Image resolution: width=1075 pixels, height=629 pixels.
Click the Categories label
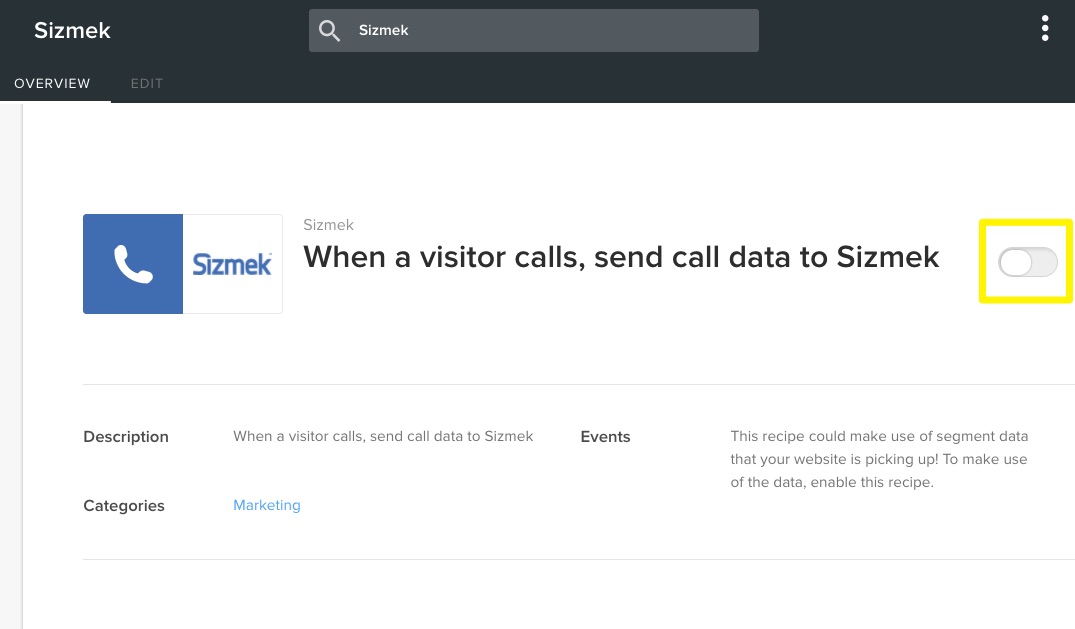point(123,505)
